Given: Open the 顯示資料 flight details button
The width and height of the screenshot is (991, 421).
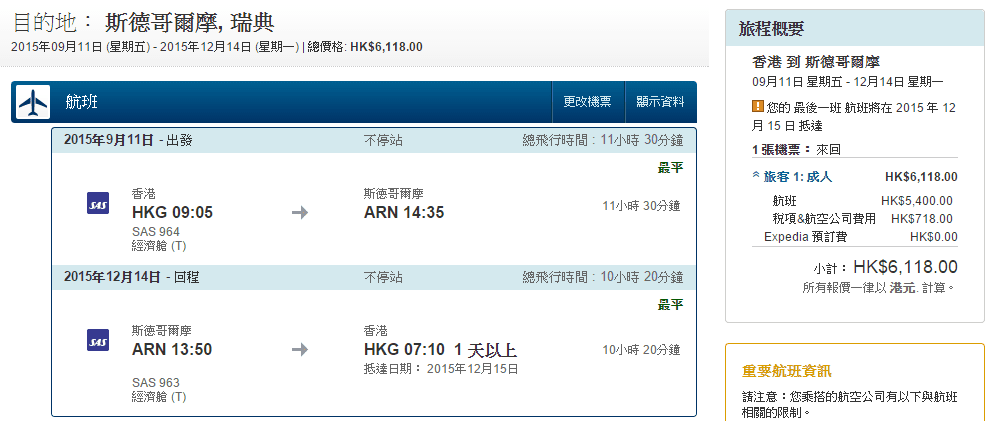Looking at the screenshot, I should pyautogui.click(x=660, y=102).
